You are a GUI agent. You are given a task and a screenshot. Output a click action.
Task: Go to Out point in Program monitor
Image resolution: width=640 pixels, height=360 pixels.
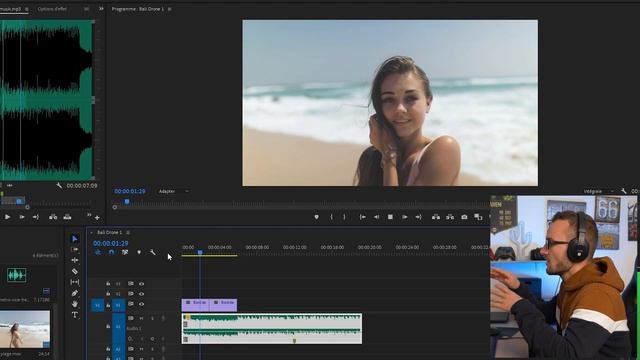point(418,217)
